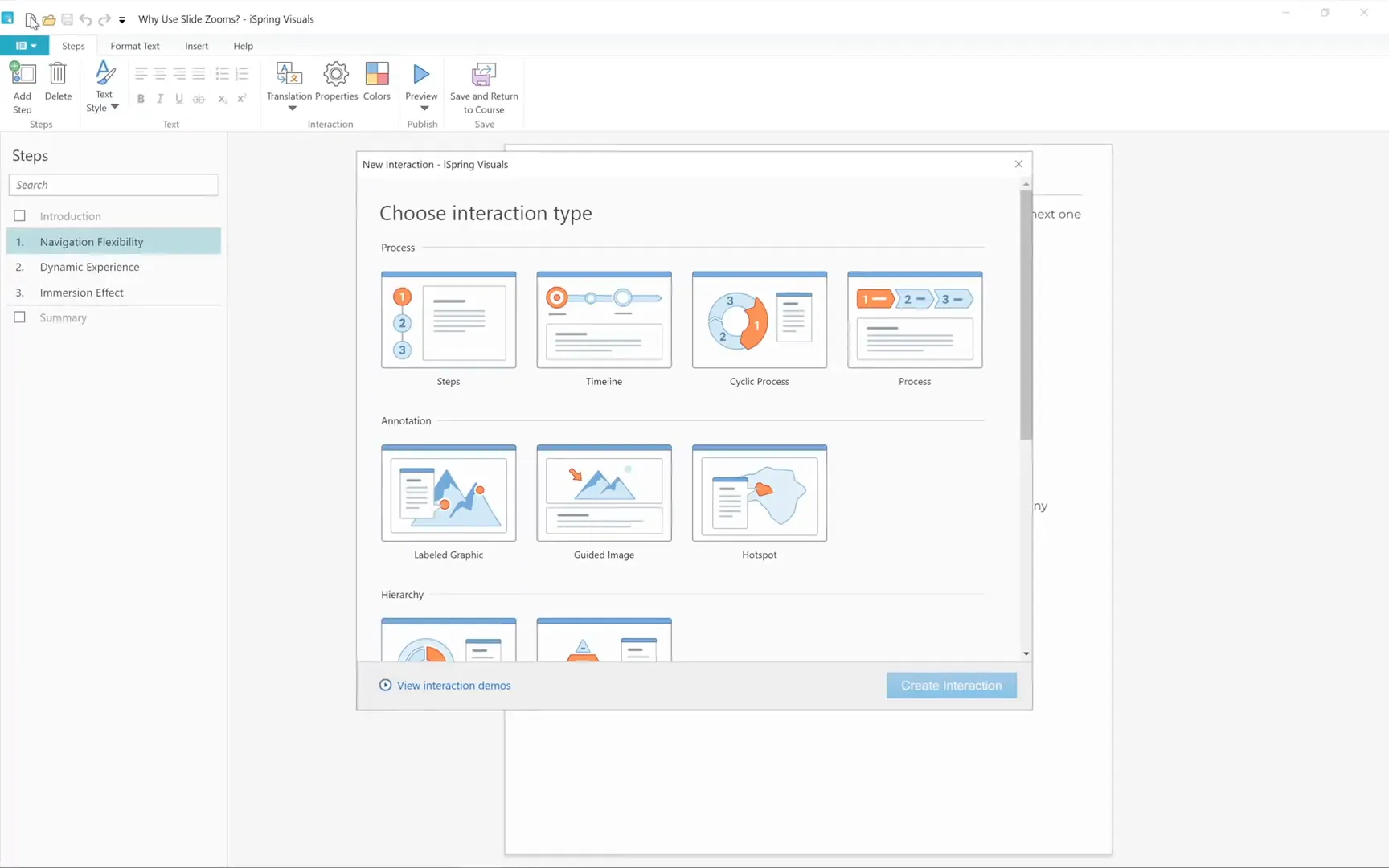Select the Timeline interaction type

604,320
